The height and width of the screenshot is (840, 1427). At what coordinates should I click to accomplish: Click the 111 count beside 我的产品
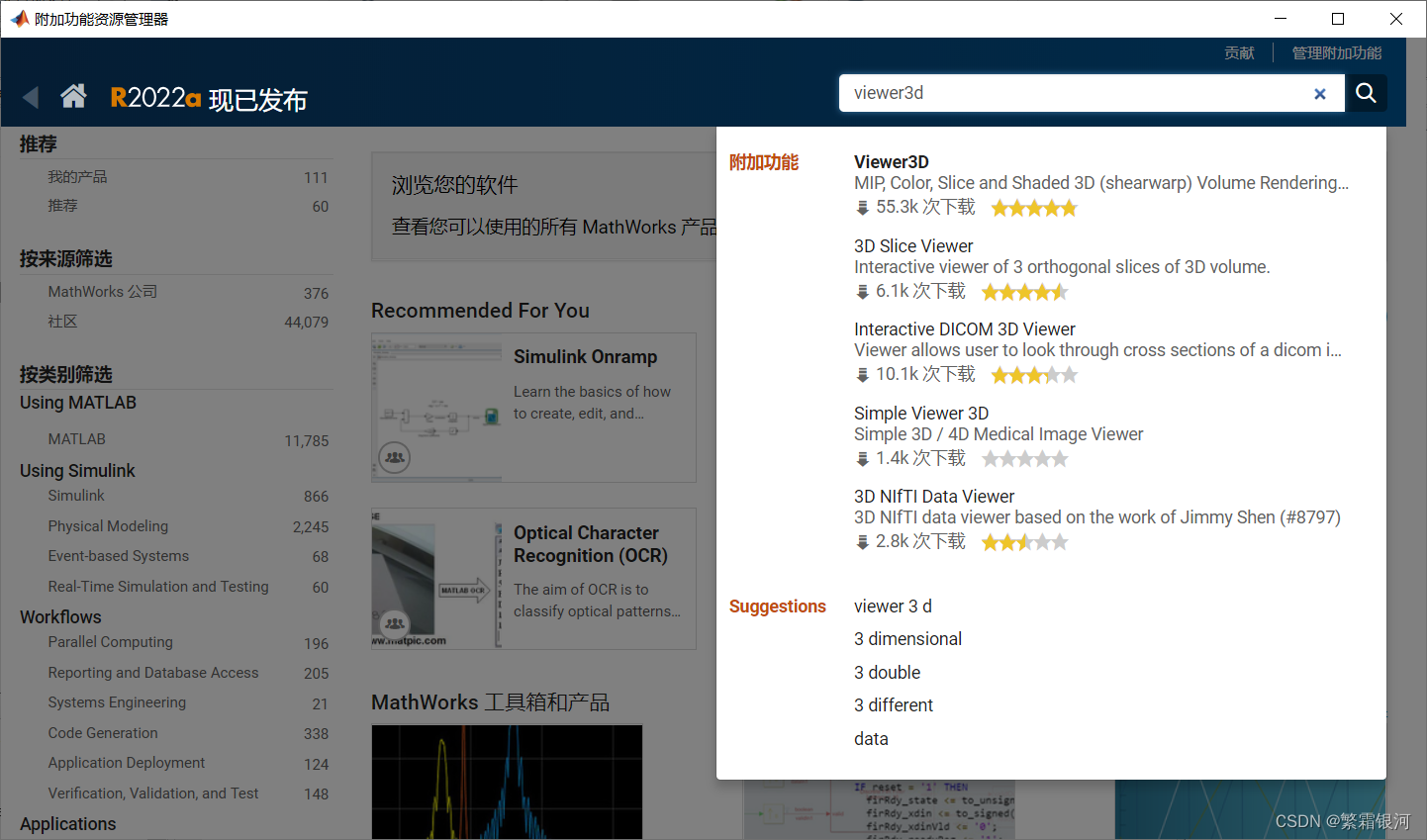pyautogui.click(x=316, y=178)
